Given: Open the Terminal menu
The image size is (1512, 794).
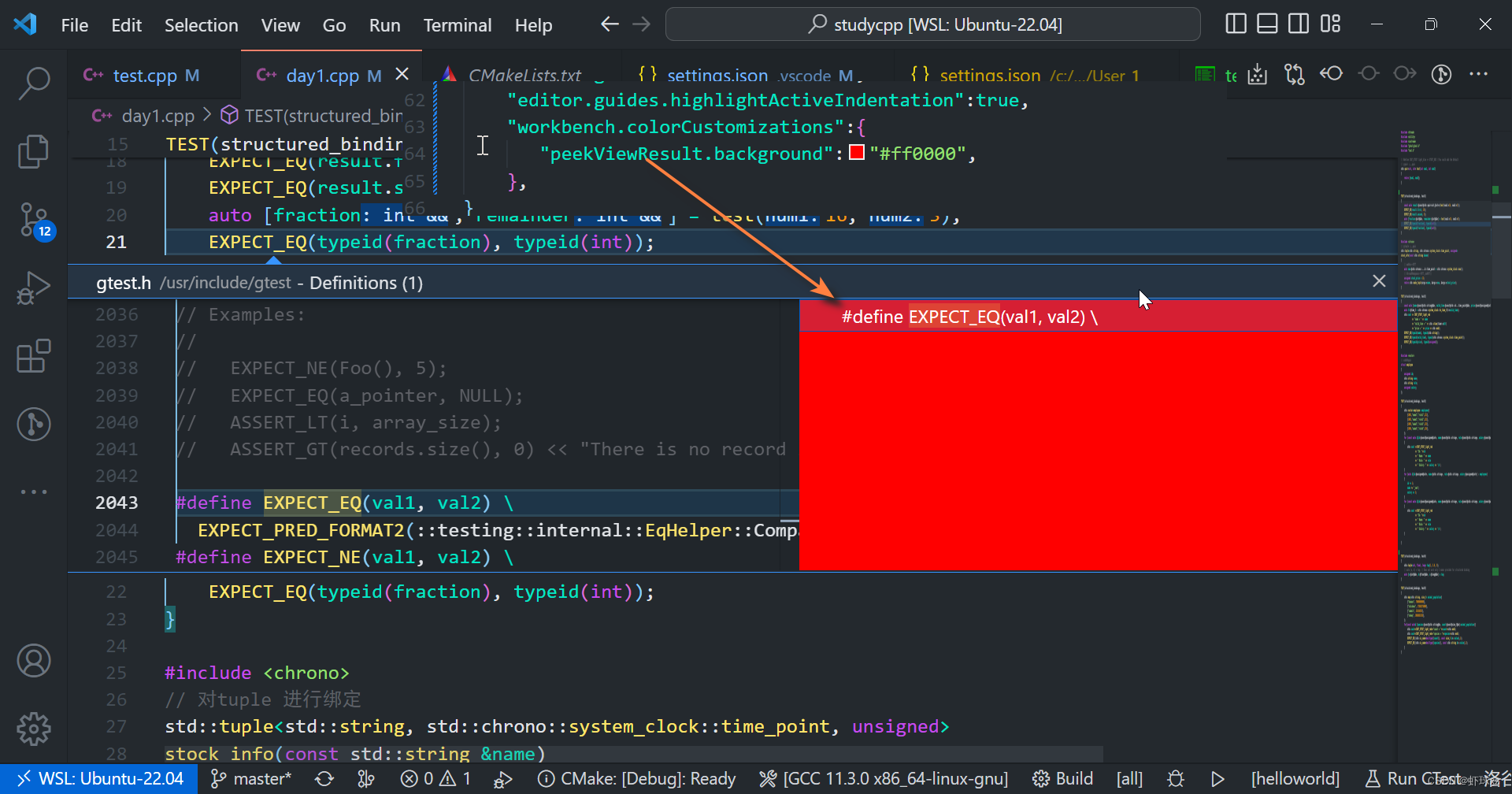Looking at the screenshot, I should click(x=458, y=25).
